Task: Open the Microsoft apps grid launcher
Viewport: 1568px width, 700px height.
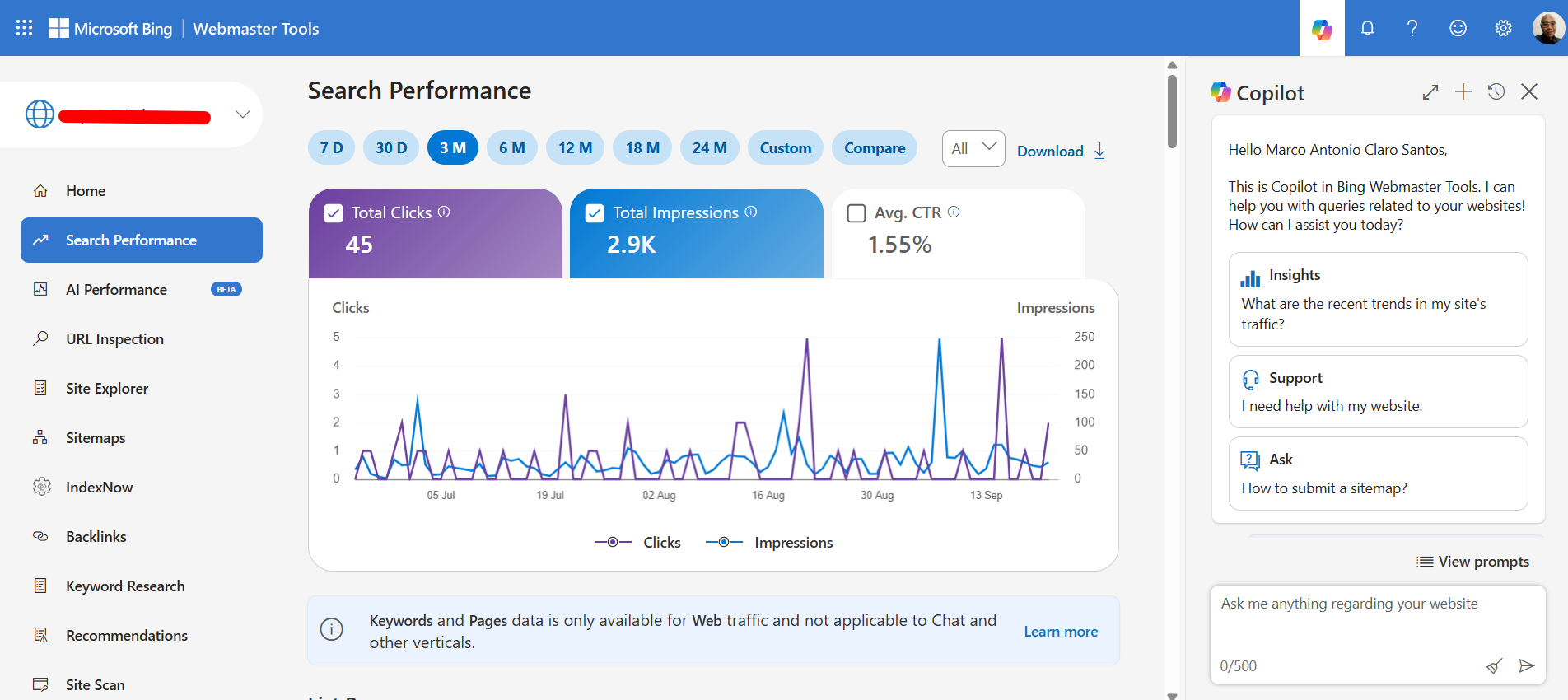Action: coord(25,28)
